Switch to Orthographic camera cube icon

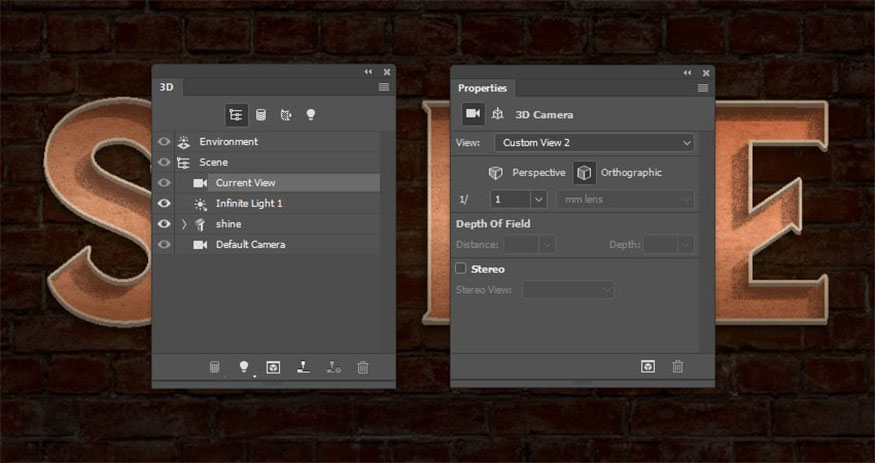[x=584, y=173]
